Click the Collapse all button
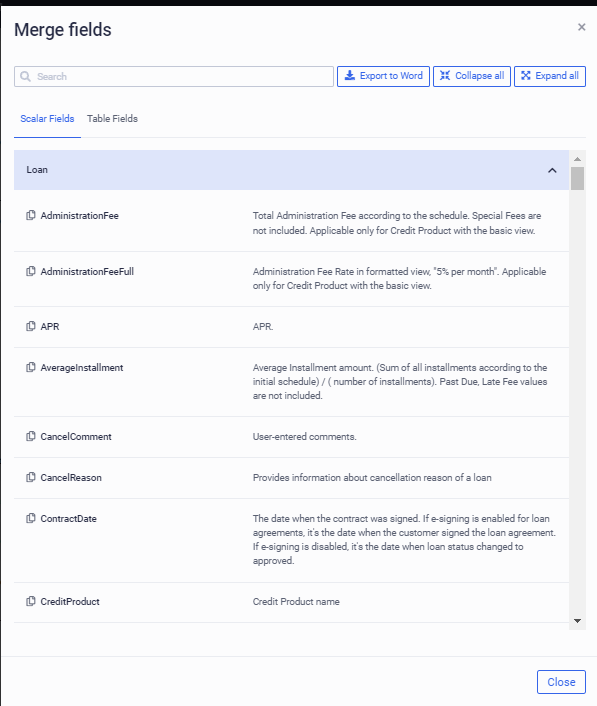 coord(472,76)
